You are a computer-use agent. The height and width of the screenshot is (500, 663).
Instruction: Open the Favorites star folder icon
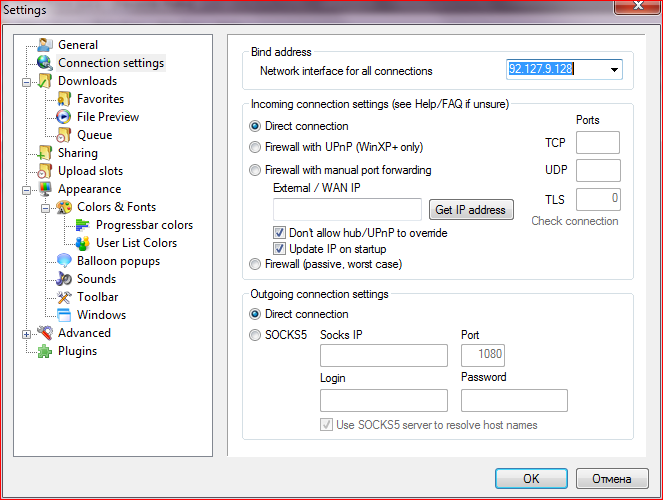(x=63, y=99)
